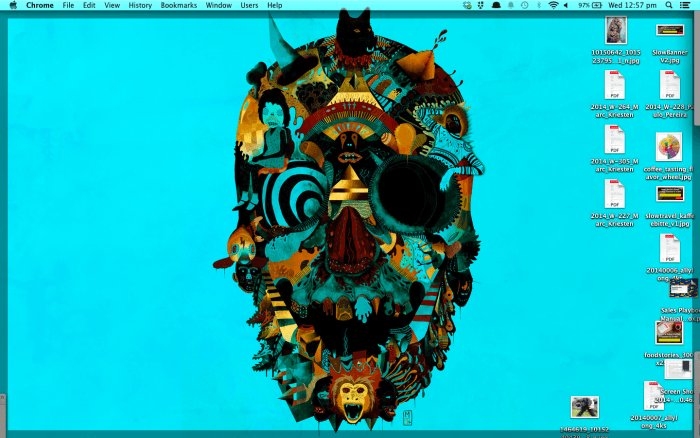Select the 1464619_10152 photo thumbnail

pos(585,407)
